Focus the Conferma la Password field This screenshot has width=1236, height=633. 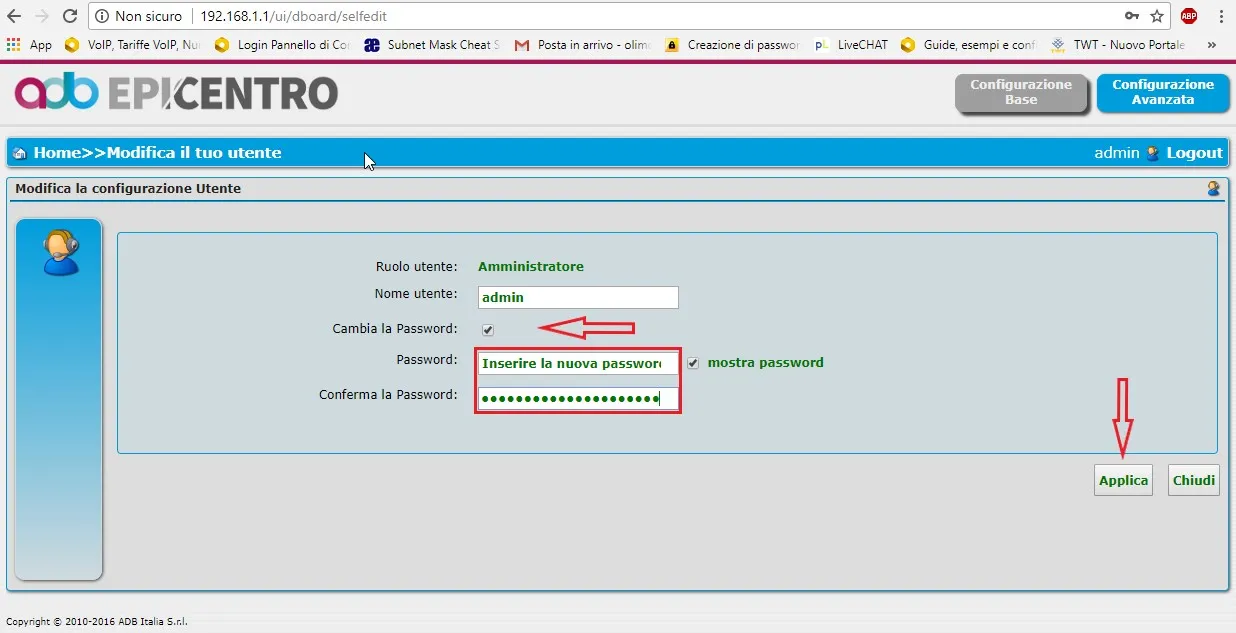pos(577,399)
